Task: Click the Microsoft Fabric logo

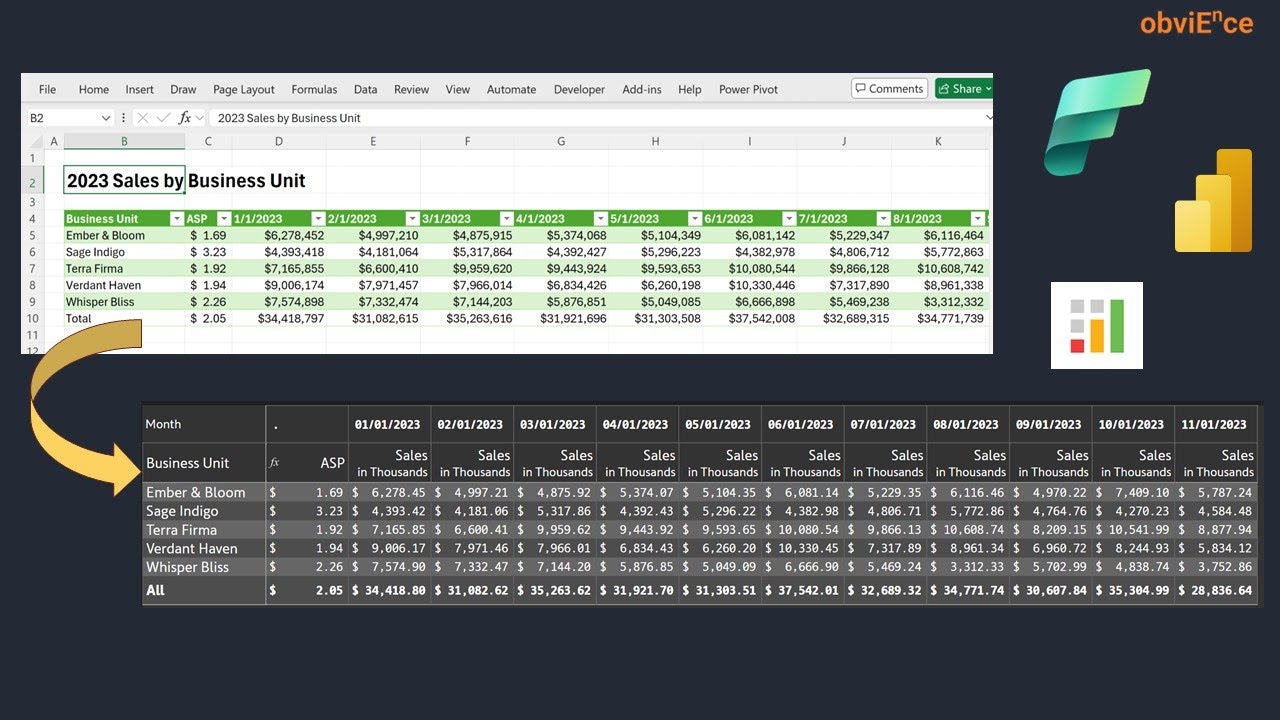Action: (1097, 122)
